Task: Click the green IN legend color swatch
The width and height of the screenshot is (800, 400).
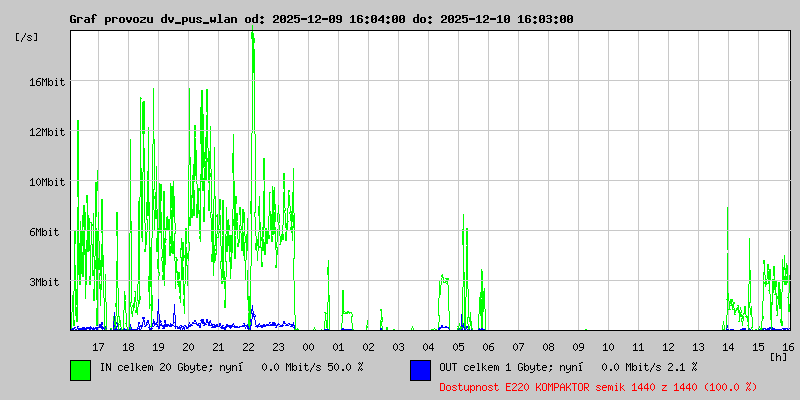Action: coord(81,370)
